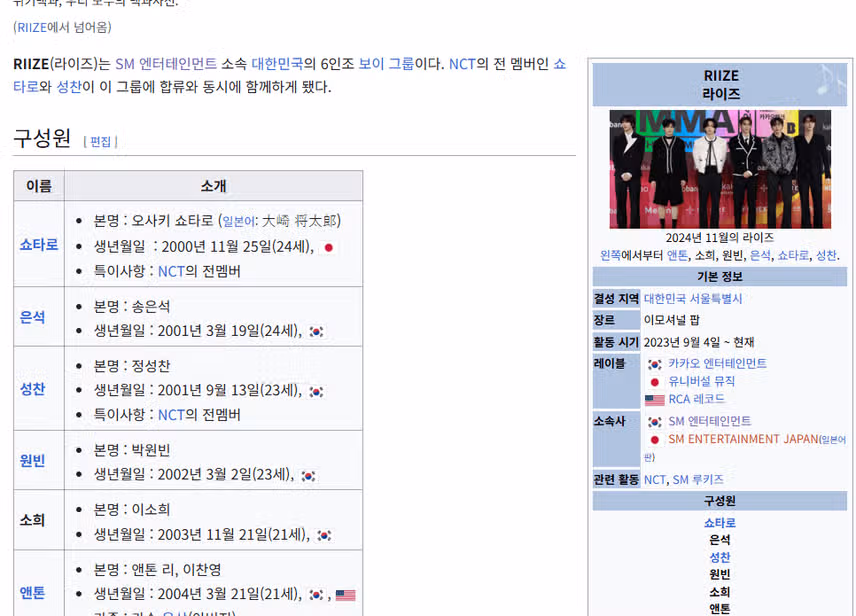
Task: Open the red SM ENTERTAINMENT JAPAN link
Action: 743,439
